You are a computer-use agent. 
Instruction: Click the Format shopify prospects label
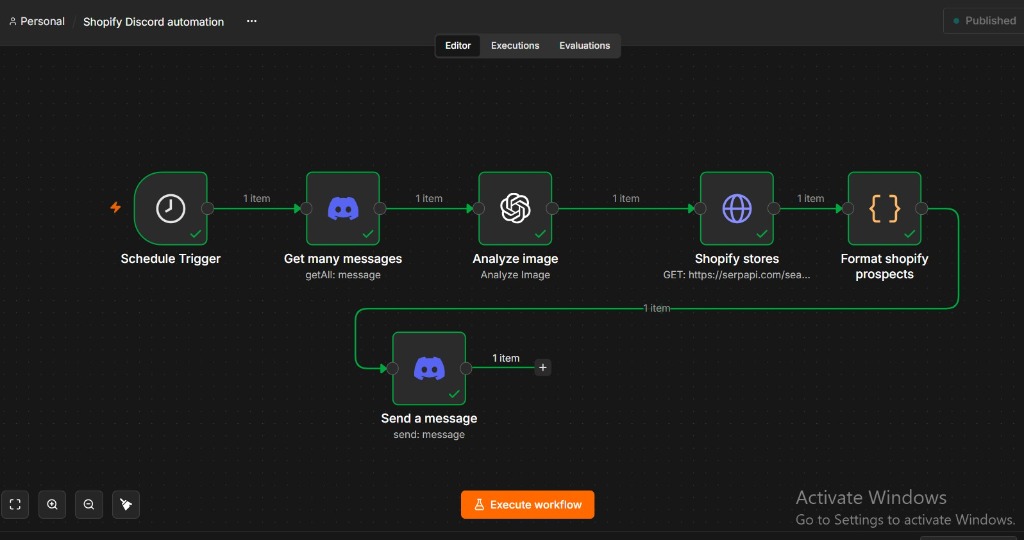(x=884, y=266)
